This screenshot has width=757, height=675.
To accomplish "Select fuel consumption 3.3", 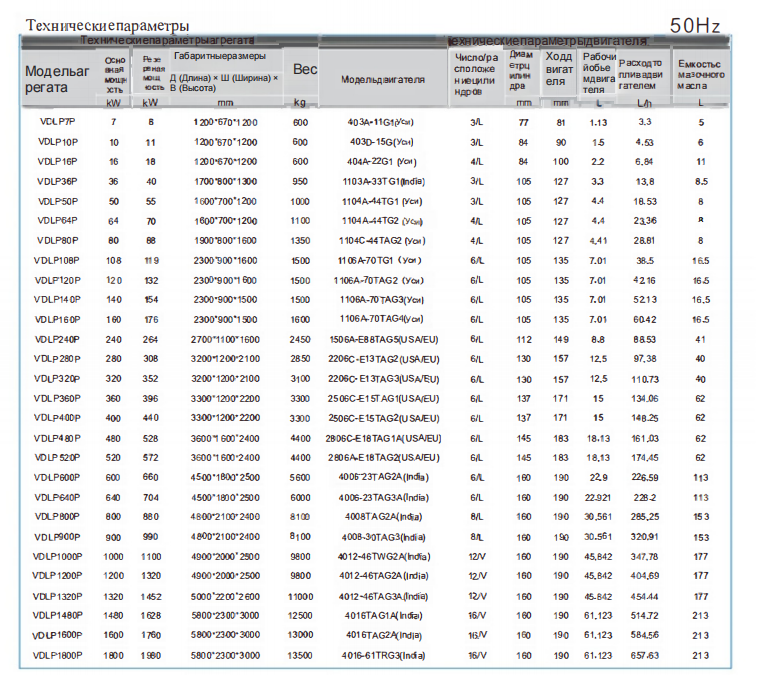I will coord(645,122).
